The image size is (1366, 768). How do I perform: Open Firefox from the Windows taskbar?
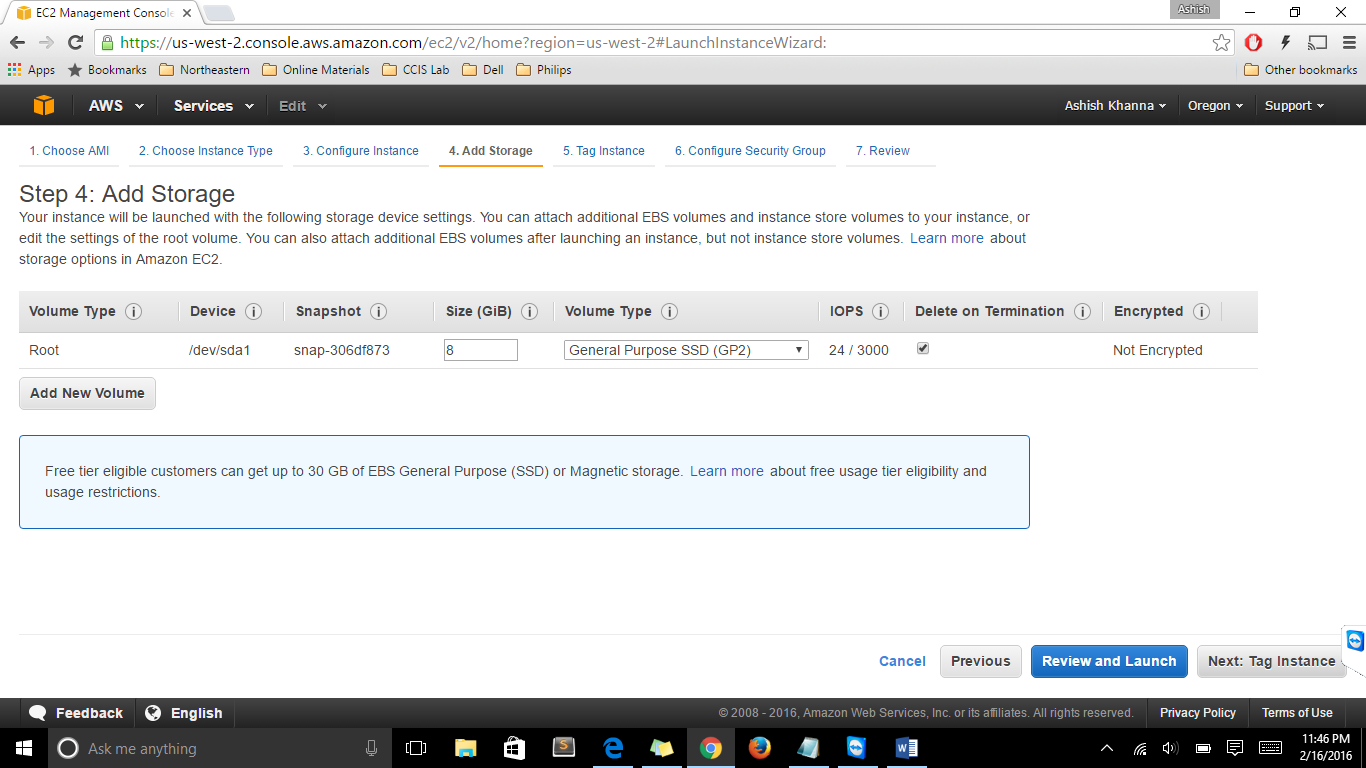pos(760,748)
